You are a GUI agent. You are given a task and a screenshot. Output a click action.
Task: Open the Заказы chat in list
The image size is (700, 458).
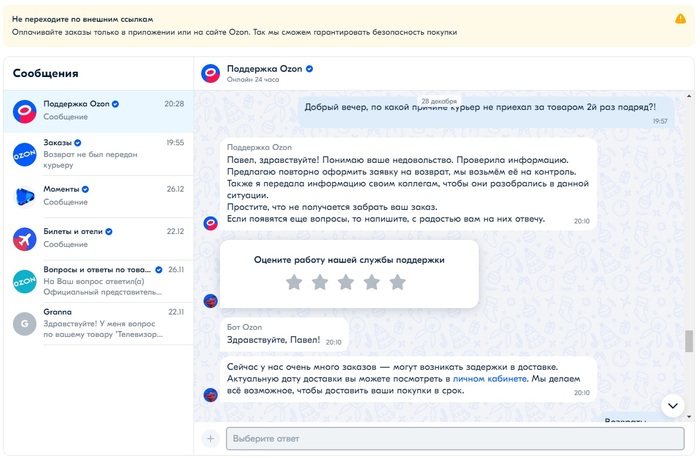(98, 153)
